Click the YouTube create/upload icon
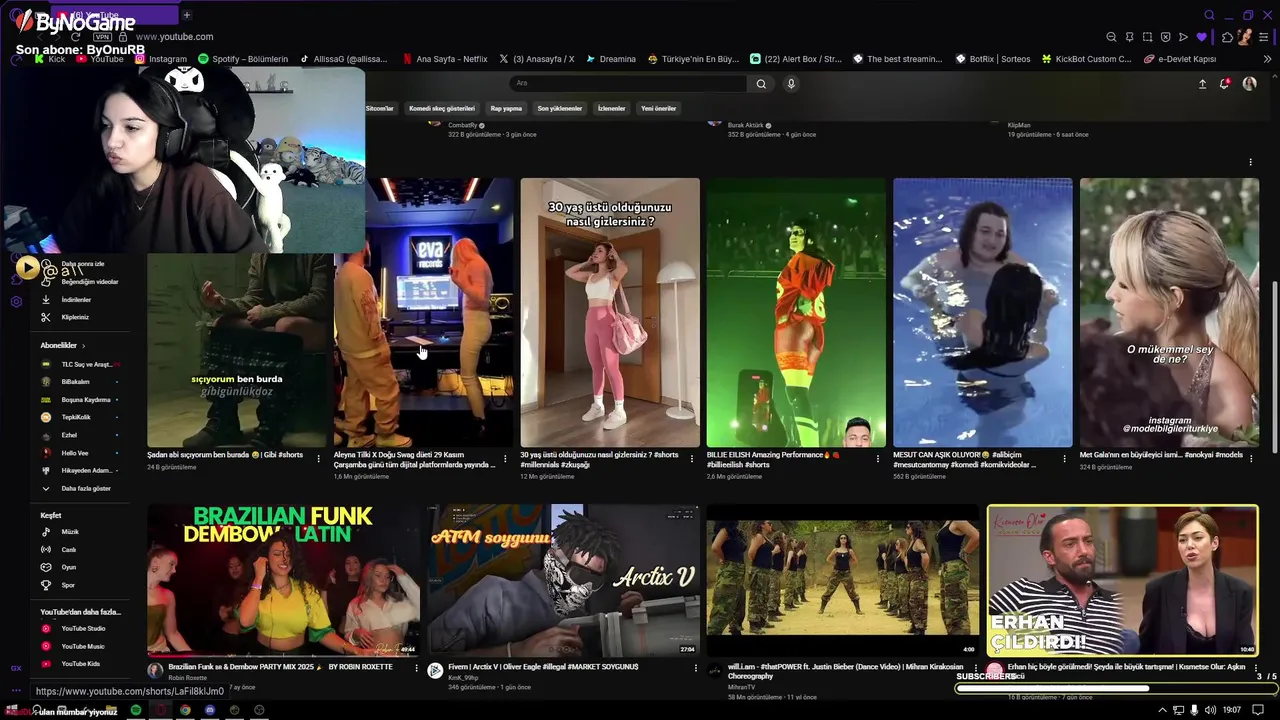This screenshot has width=1280, height=720. pyautogui.click(x=1202, y=84)
